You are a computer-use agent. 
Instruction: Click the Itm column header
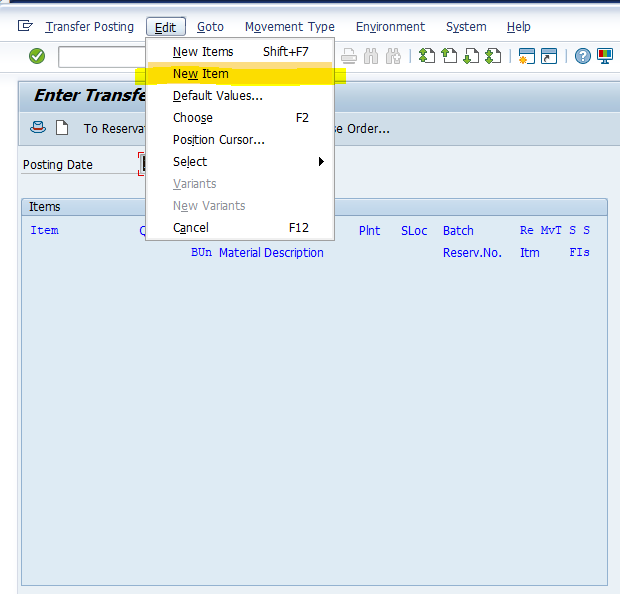(529, 253)
